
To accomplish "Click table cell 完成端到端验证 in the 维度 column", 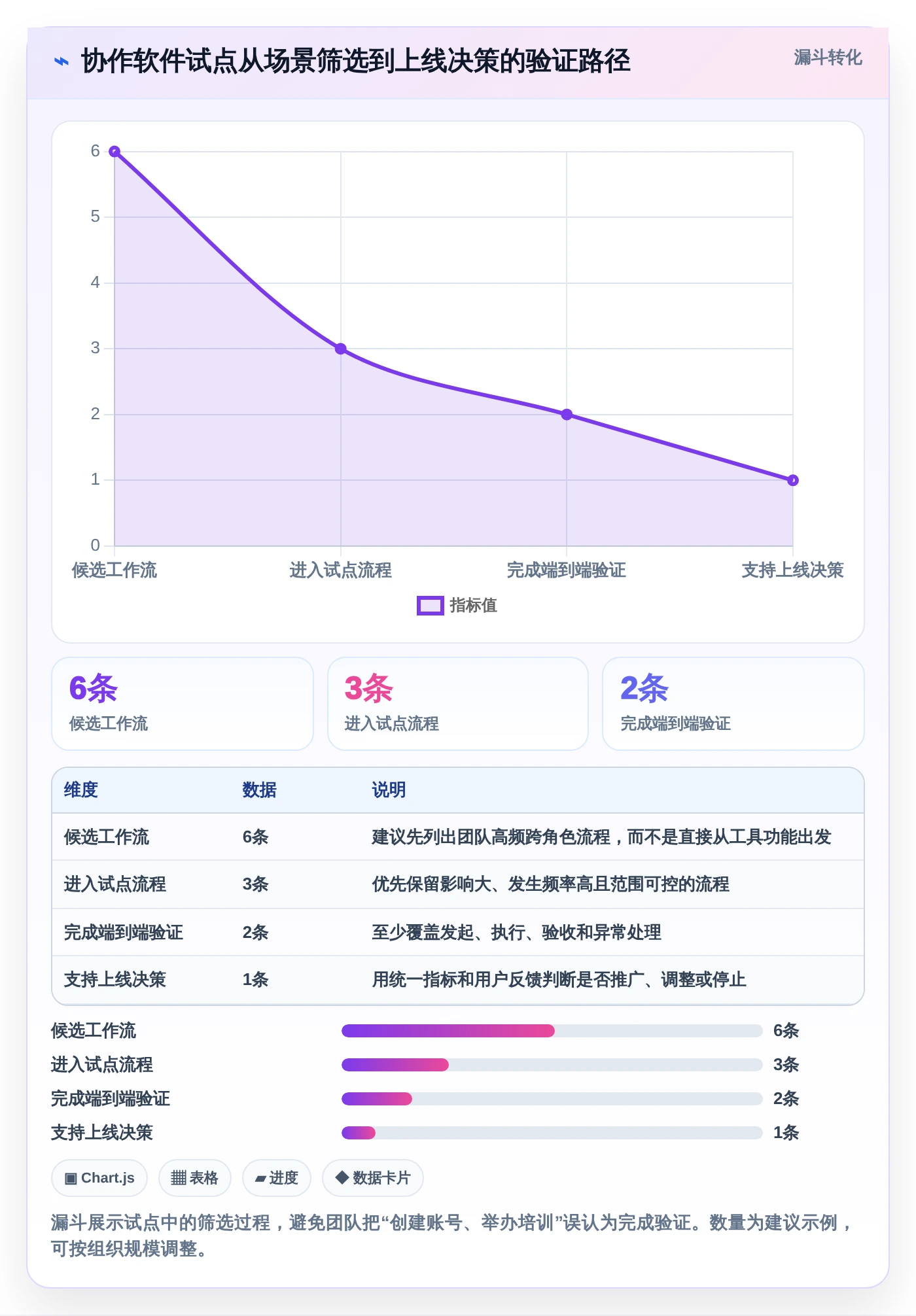I will [124, 932].
